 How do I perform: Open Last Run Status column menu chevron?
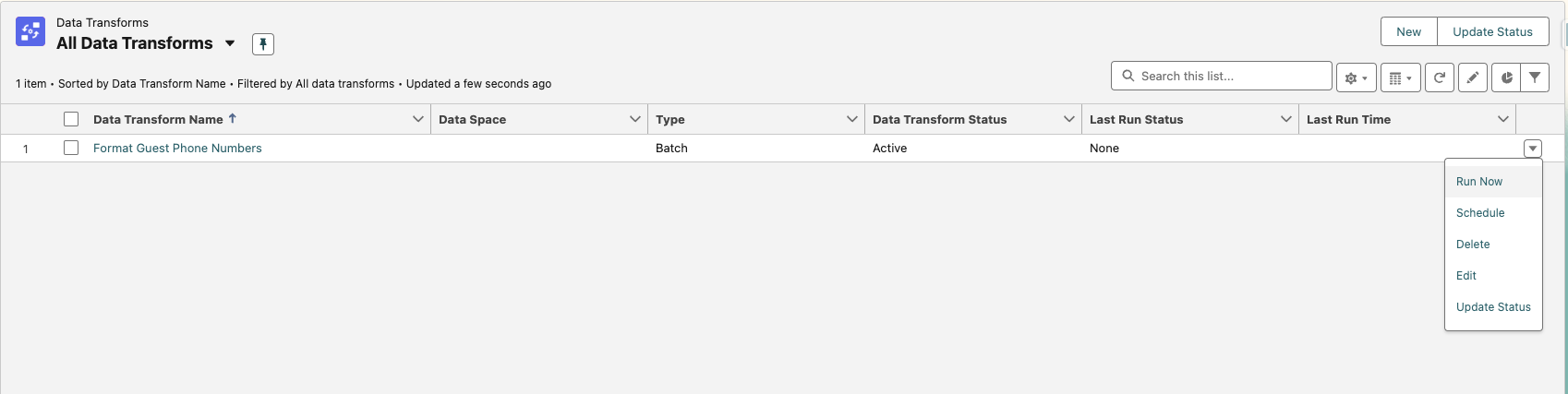[1285, 119]
